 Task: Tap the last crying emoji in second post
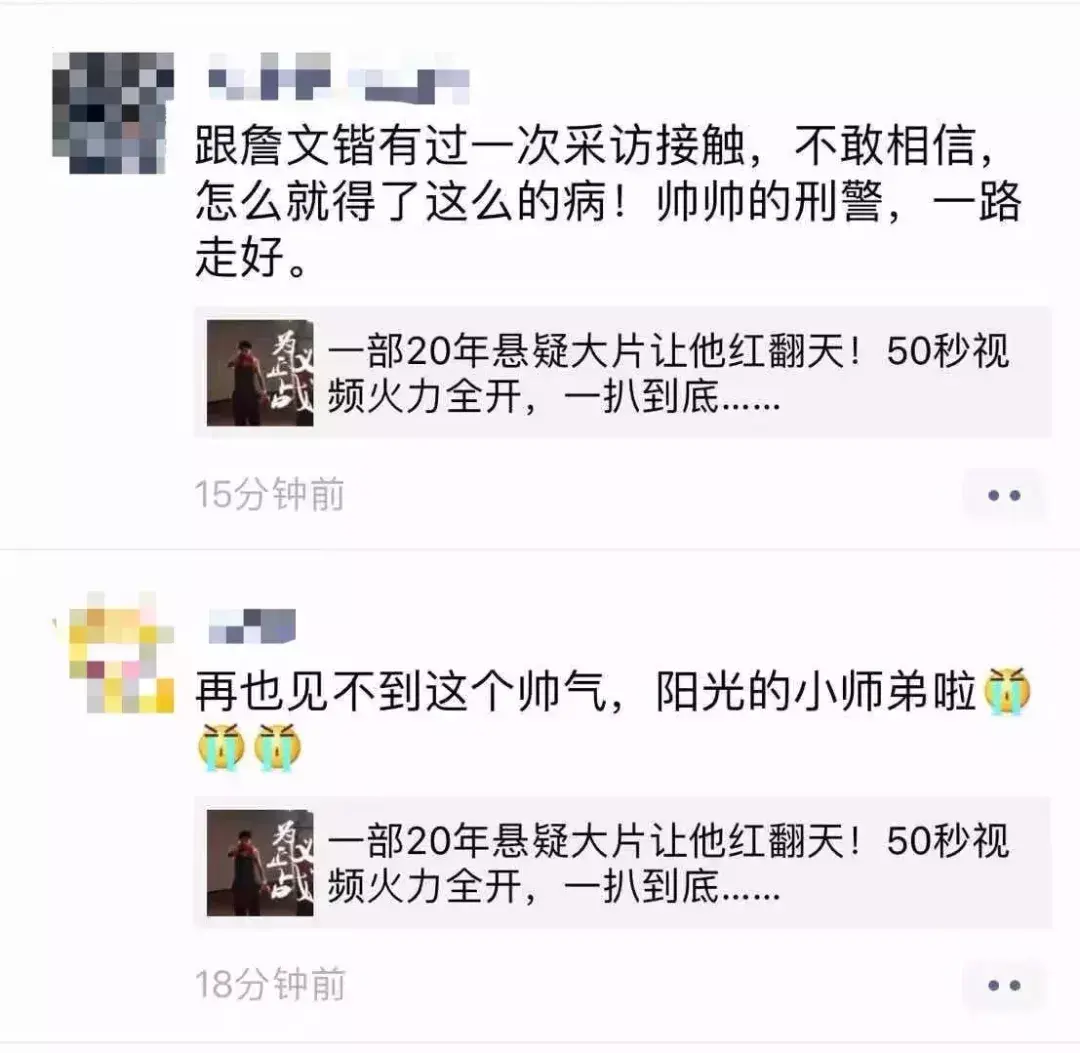tap(278, 747)
